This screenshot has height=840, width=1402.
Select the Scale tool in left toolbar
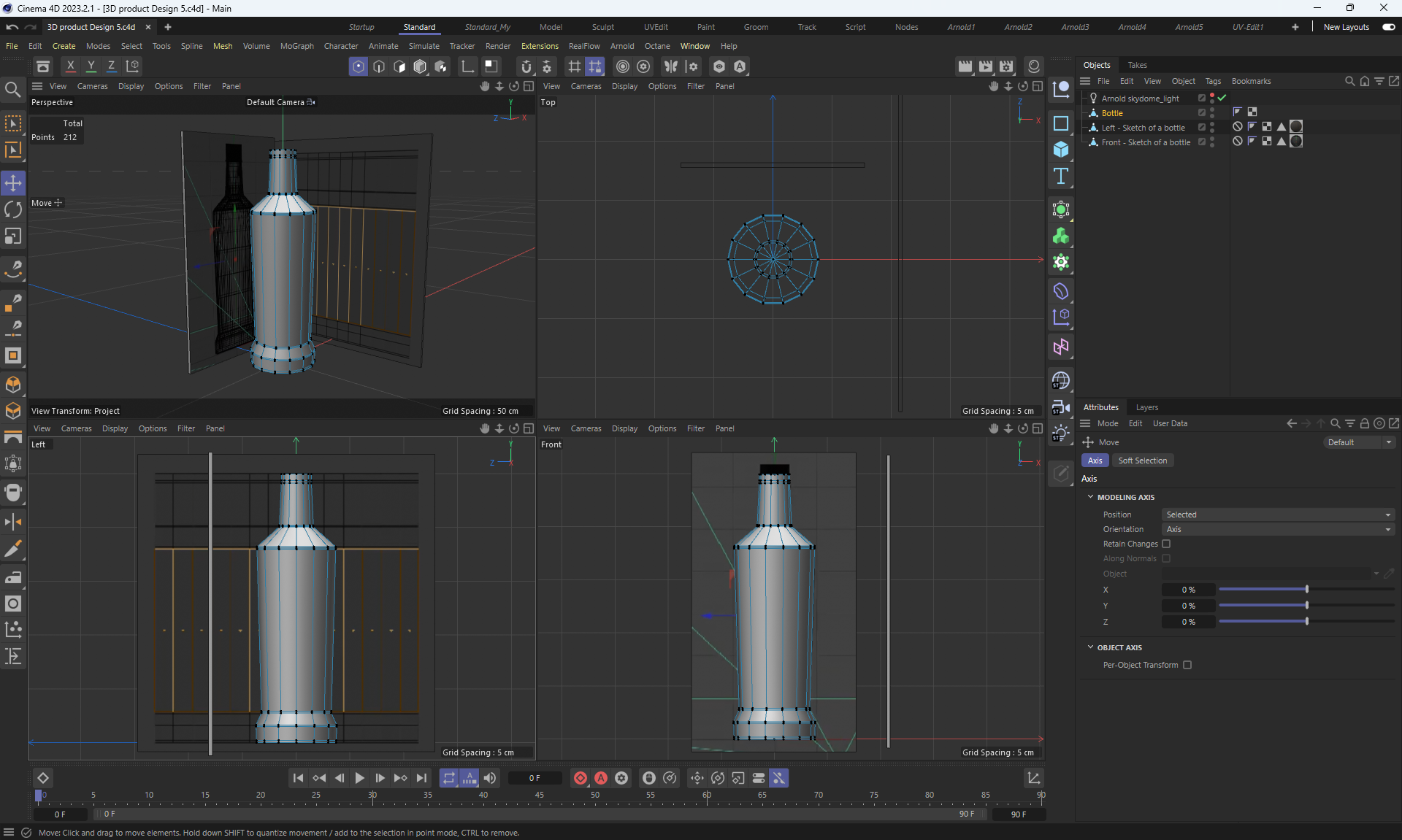pos(13,236)
